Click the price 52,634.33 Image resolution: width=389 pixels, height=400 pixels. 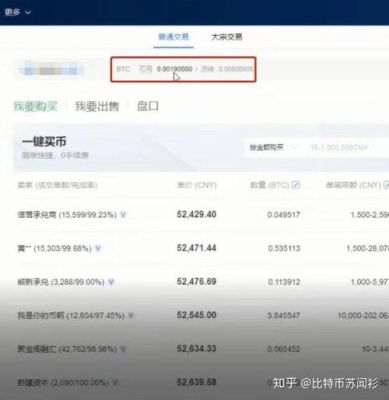tap(196, 349)
